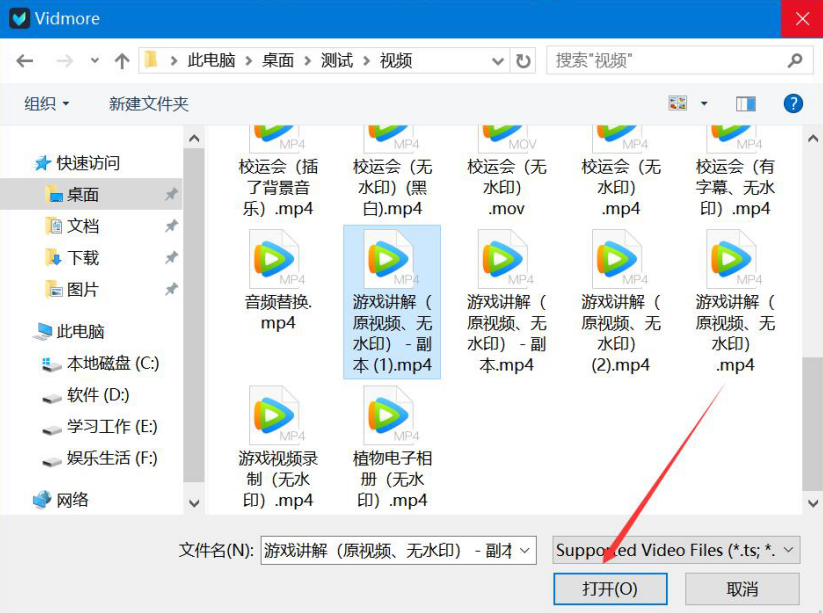Open the help question mark icon

793,103
